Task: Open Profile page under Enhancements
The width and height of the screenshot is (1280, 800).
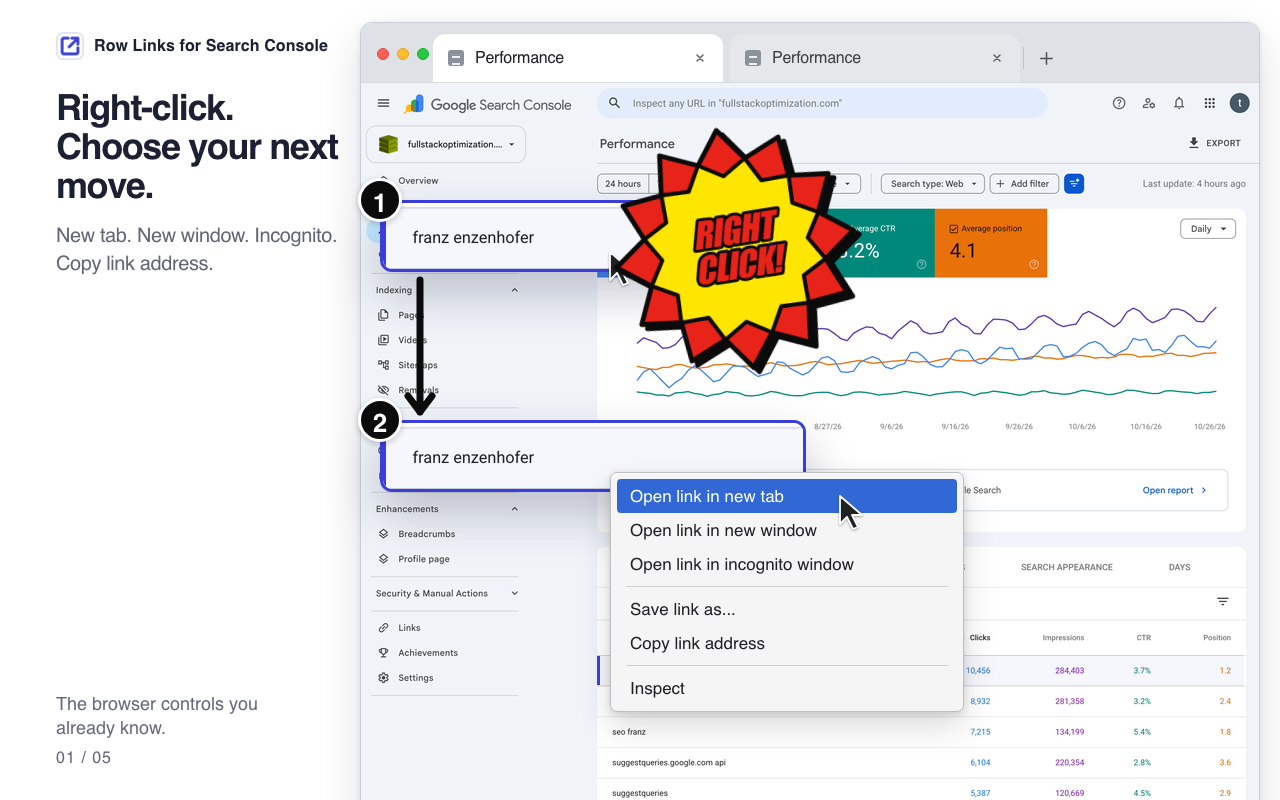Action: 423,559
